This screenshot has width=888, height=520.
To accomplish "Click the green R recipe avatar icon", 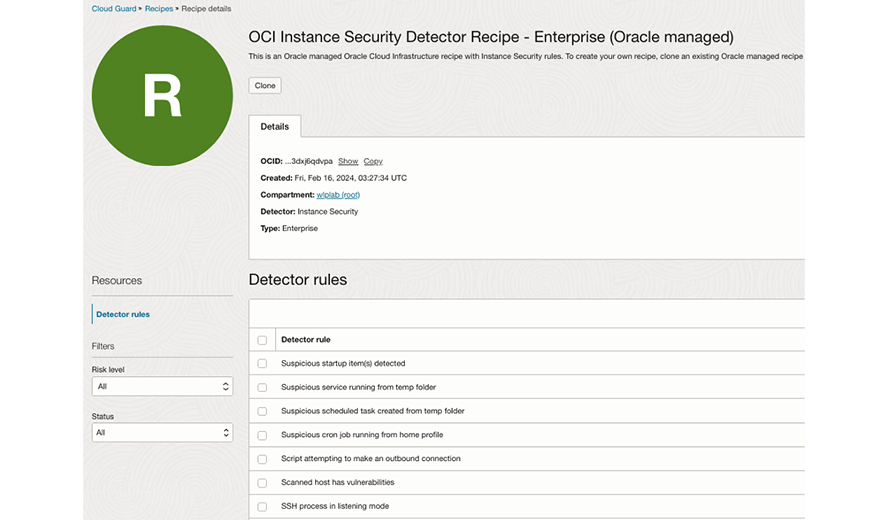I will point(162,95).
